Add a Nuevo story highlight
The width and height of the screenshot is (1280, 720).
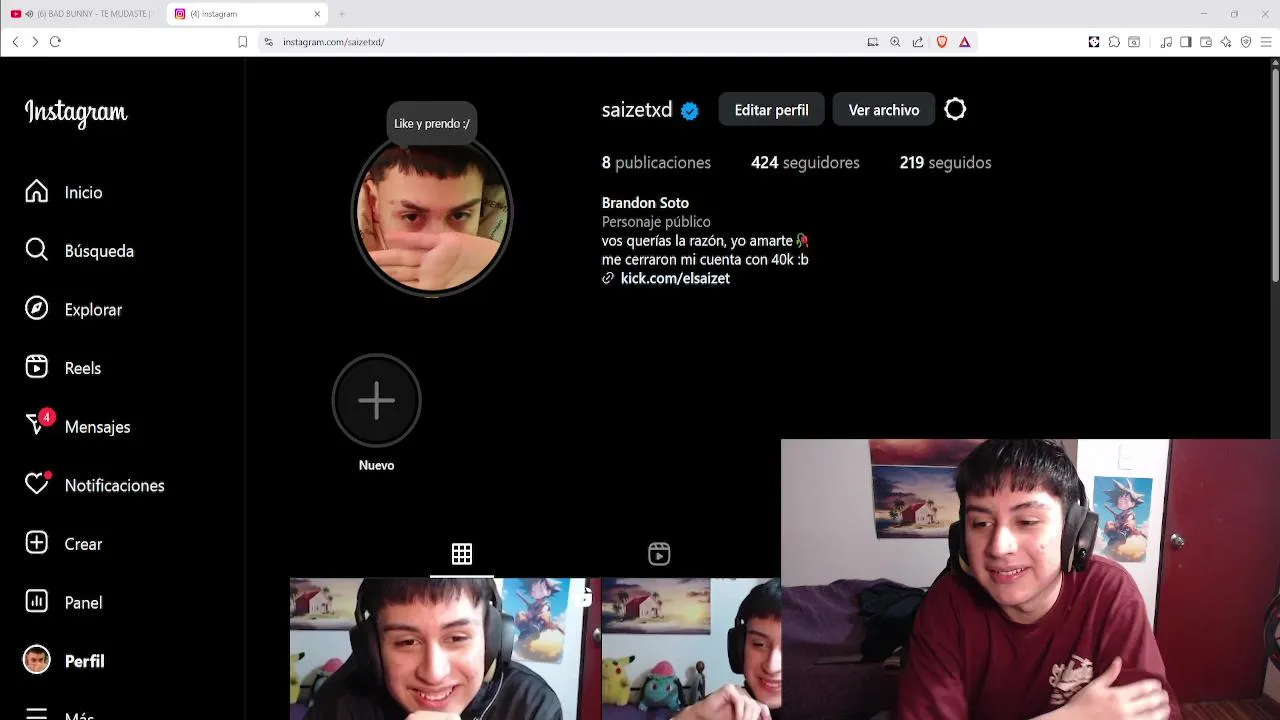[x=377, y=401]
